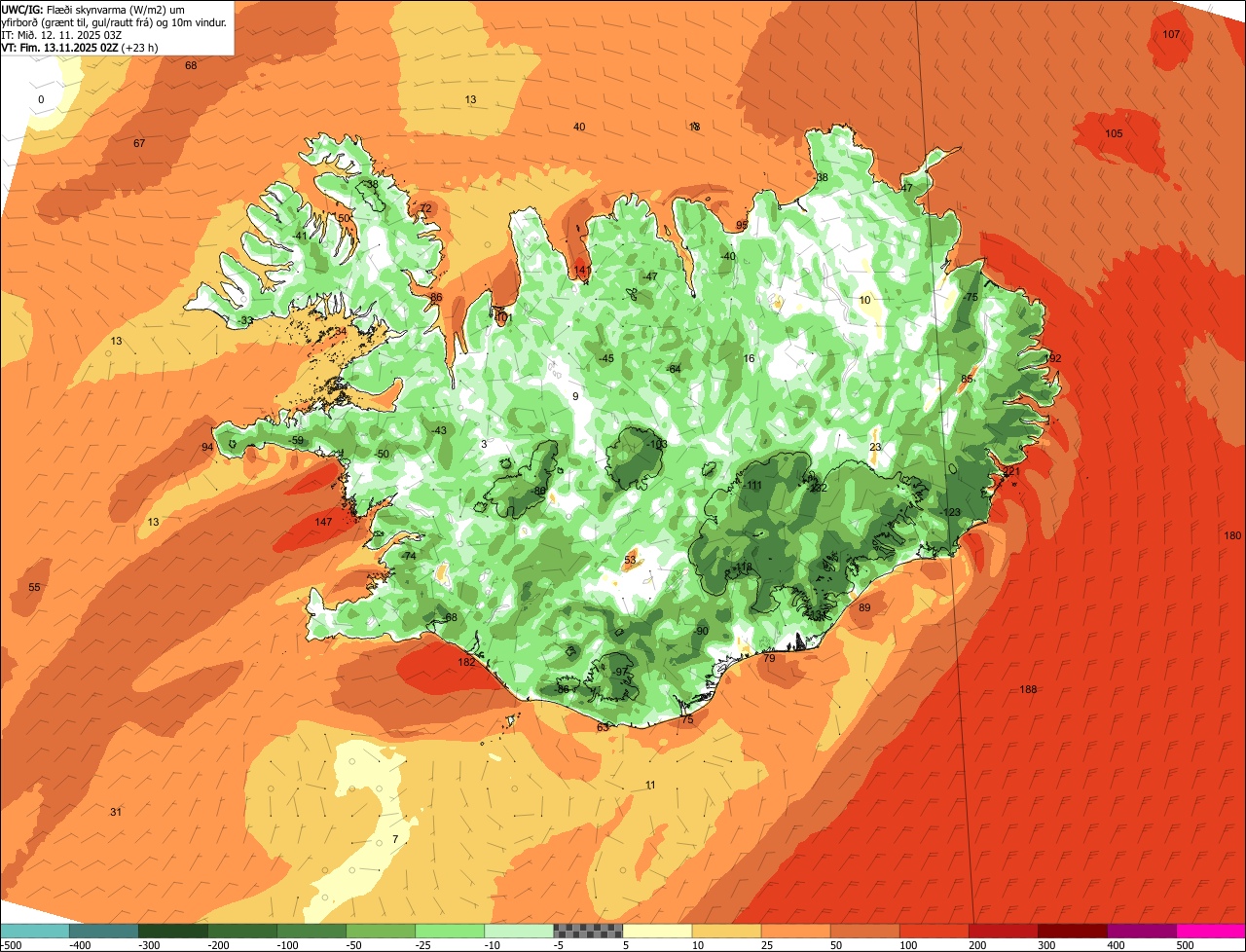Click the value -40 in northern Iceland
The height and width of the screenshot is (952, 1246).
coord(727,256)
